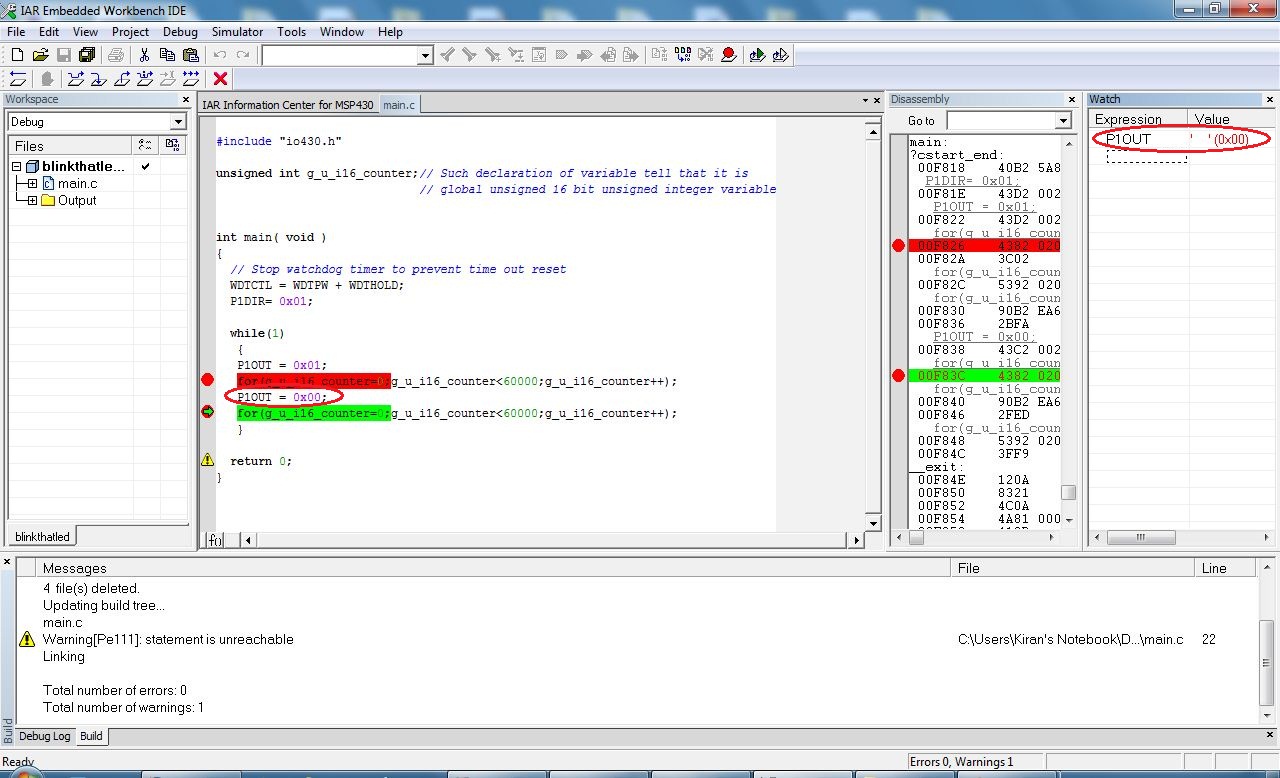This screenshot has height=778, width=1280.
Task: Click the Step Out debug icon
Action: [x=122, y=79]
